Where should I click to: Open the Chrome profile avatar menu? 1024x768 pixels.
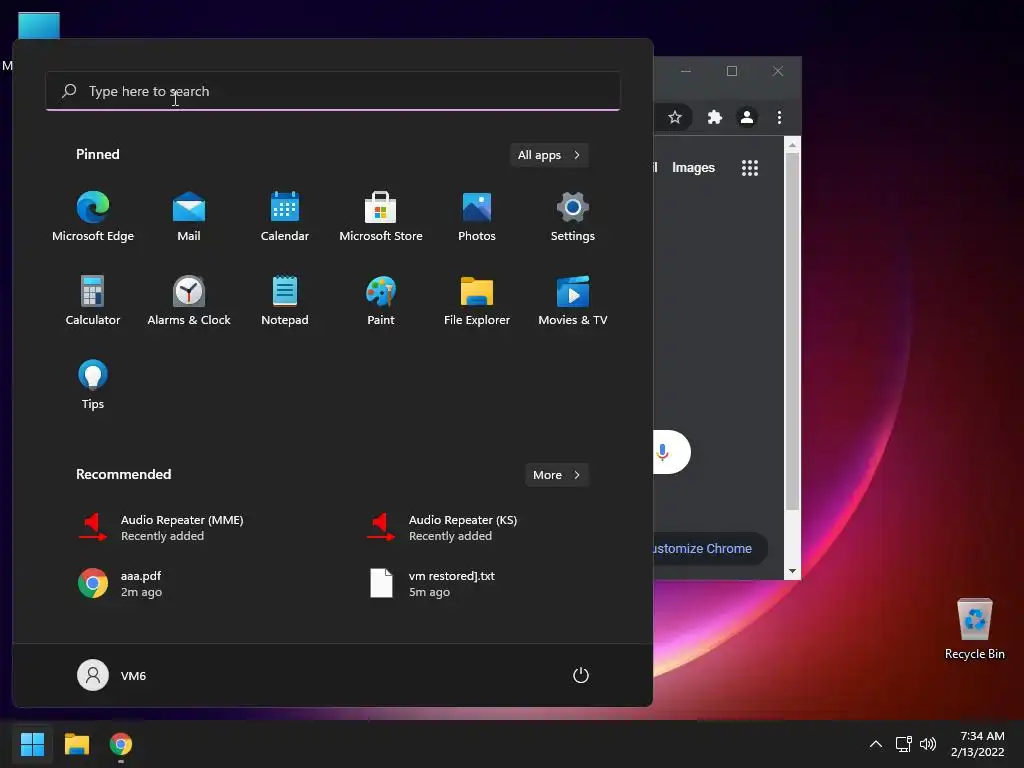pyautogui.click(x=746, y=118)
